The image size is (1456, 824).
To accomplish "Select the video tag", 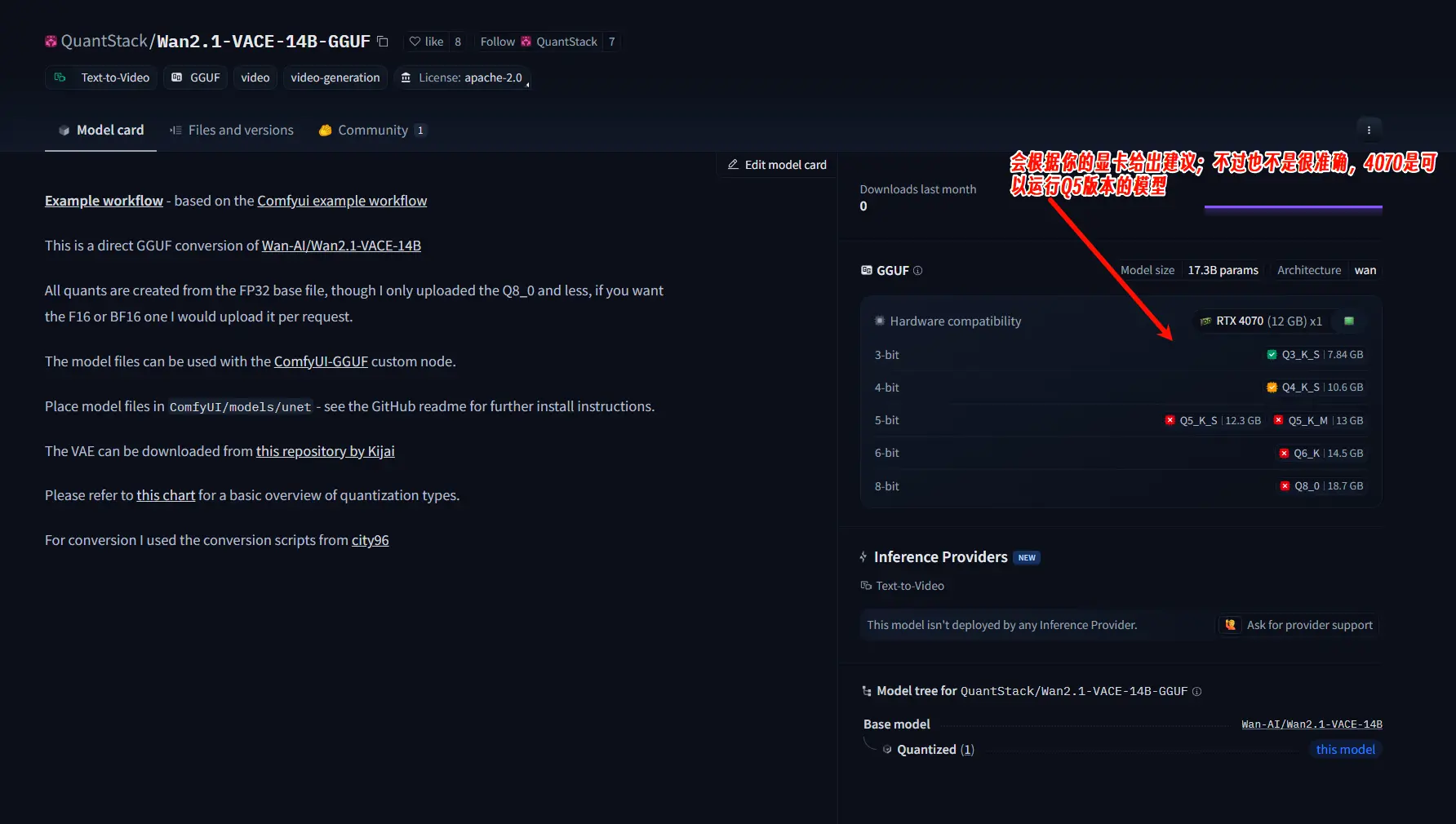I will [255, 78].
